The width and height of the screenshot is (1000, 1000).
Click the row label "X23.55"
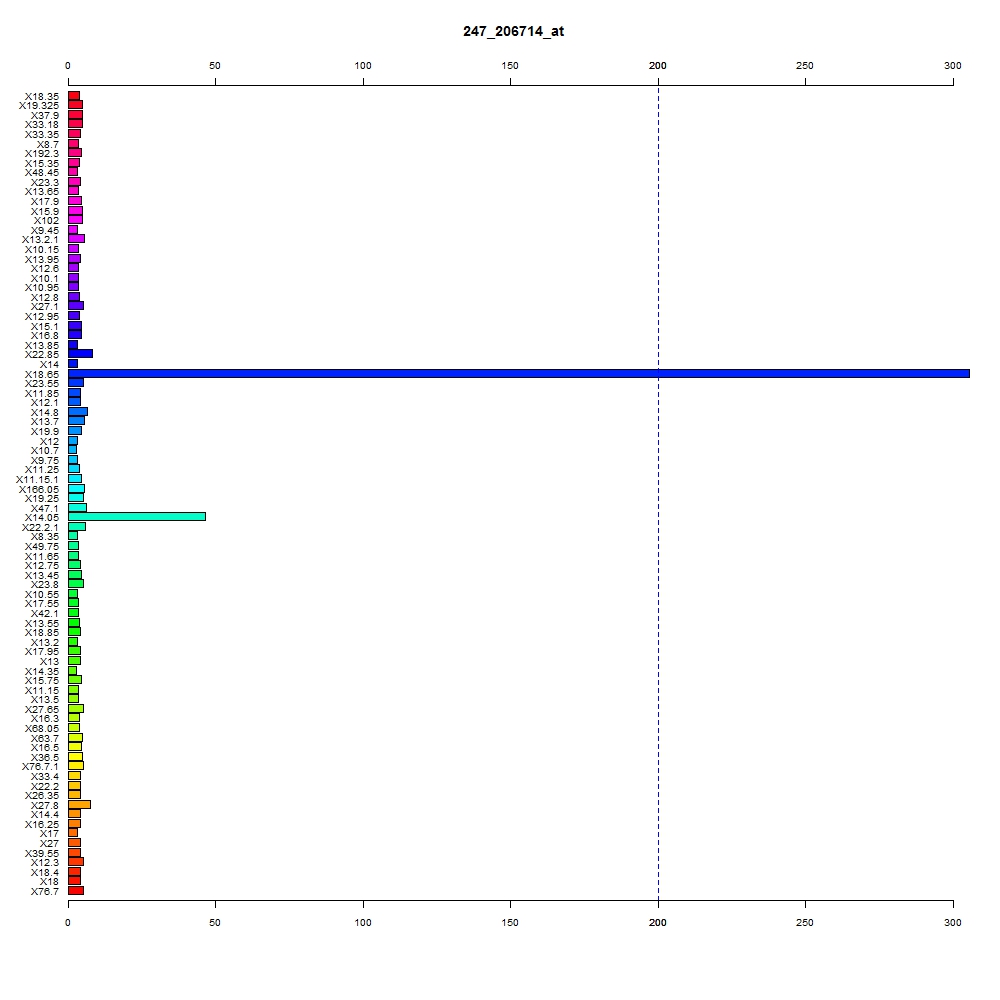(42, 384)
